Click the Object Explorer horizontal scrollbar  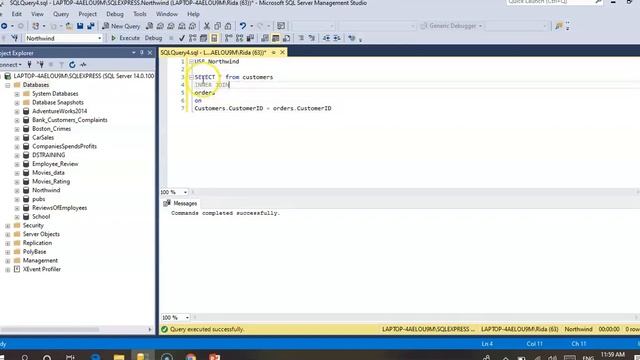49,329
